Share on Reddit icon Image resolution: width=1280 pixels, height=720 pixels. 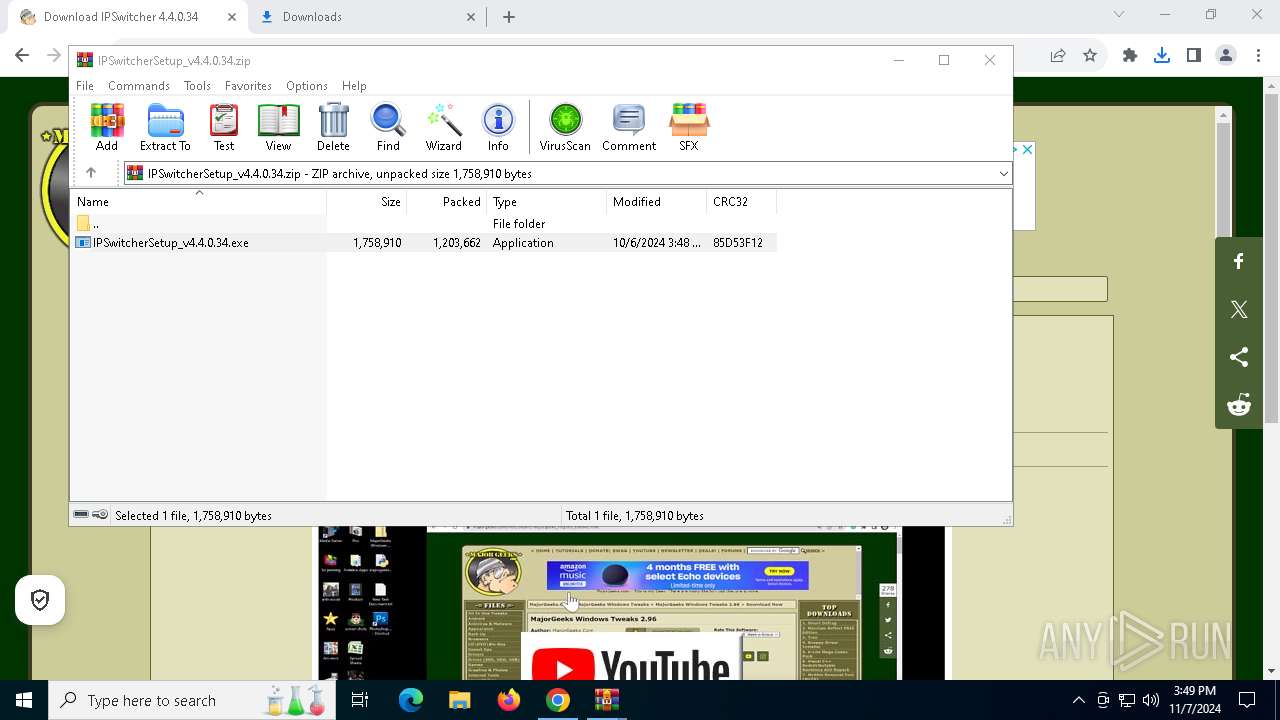[1239, 405]
